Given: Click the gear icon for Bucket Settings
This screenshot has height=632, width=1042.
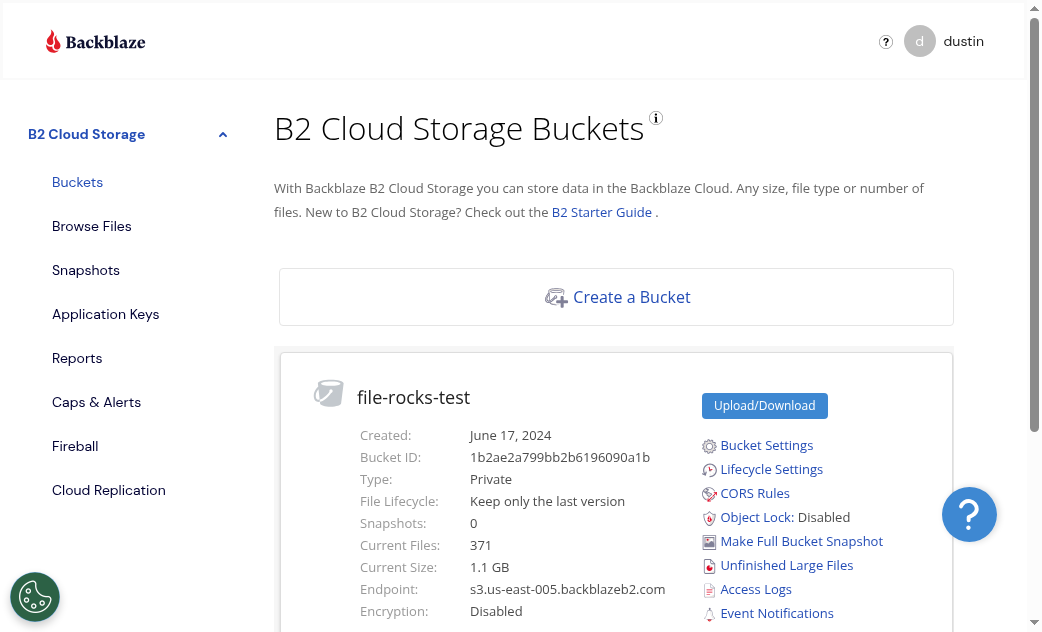Looking at the screenshot, I should [x=709, y=446].
